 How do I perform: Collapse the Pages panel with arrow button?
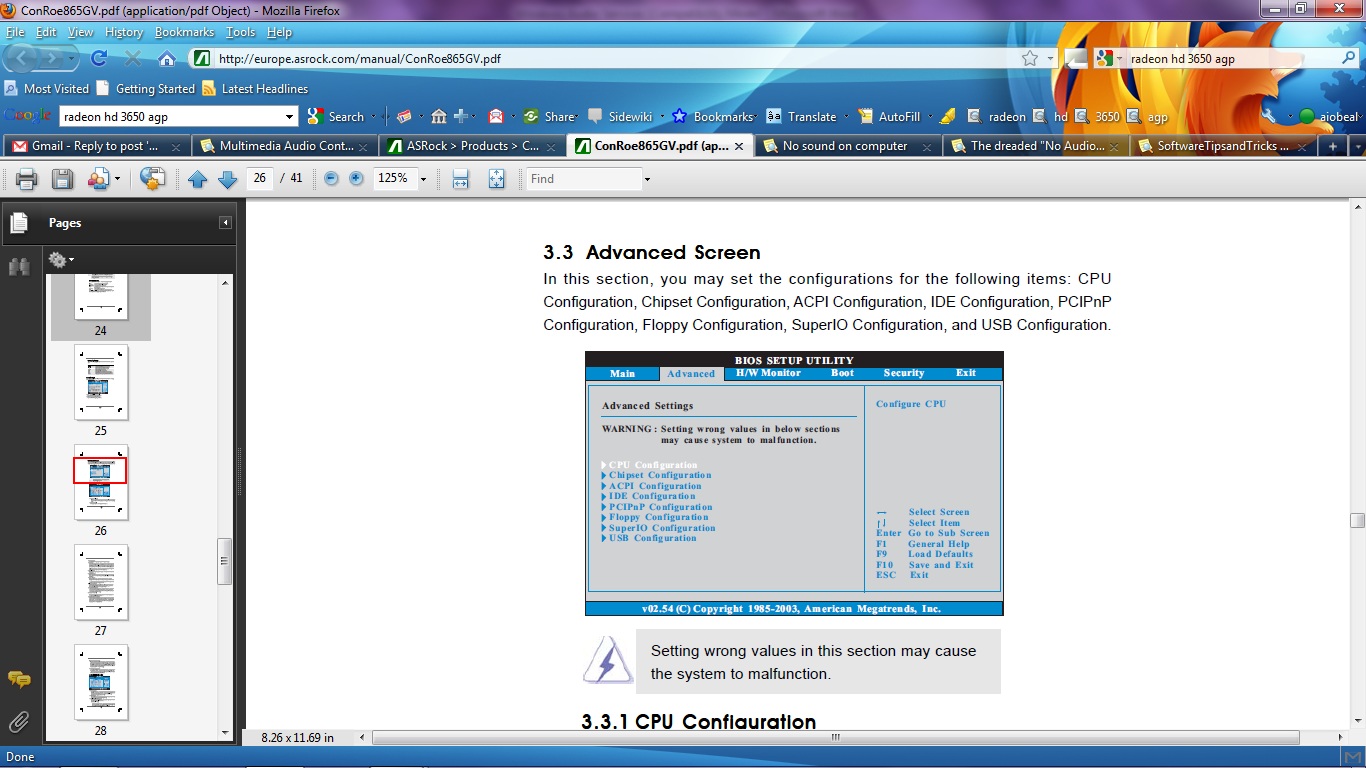click(226, 223)
